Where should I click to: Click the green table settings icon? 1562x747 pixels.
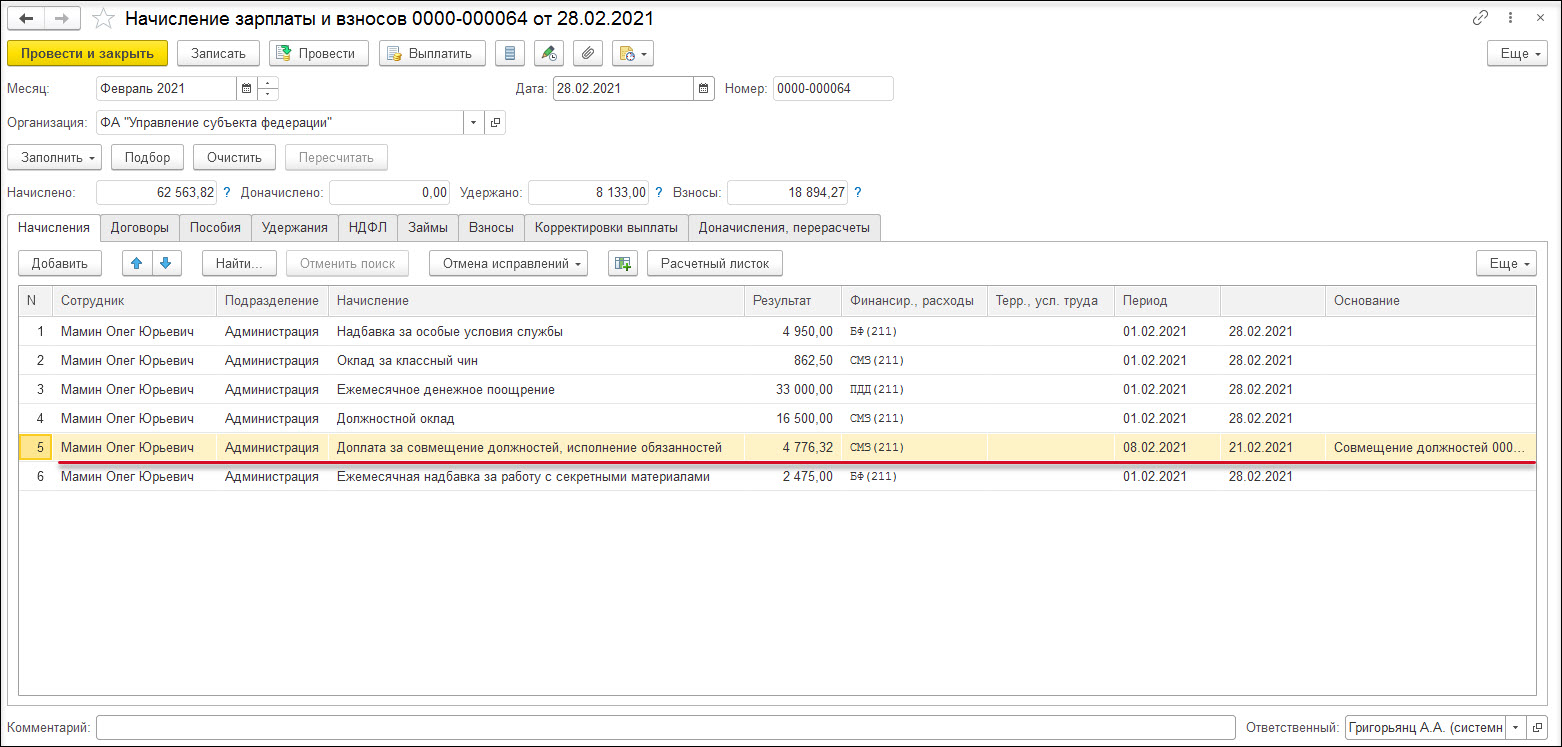tap(623, 263)
